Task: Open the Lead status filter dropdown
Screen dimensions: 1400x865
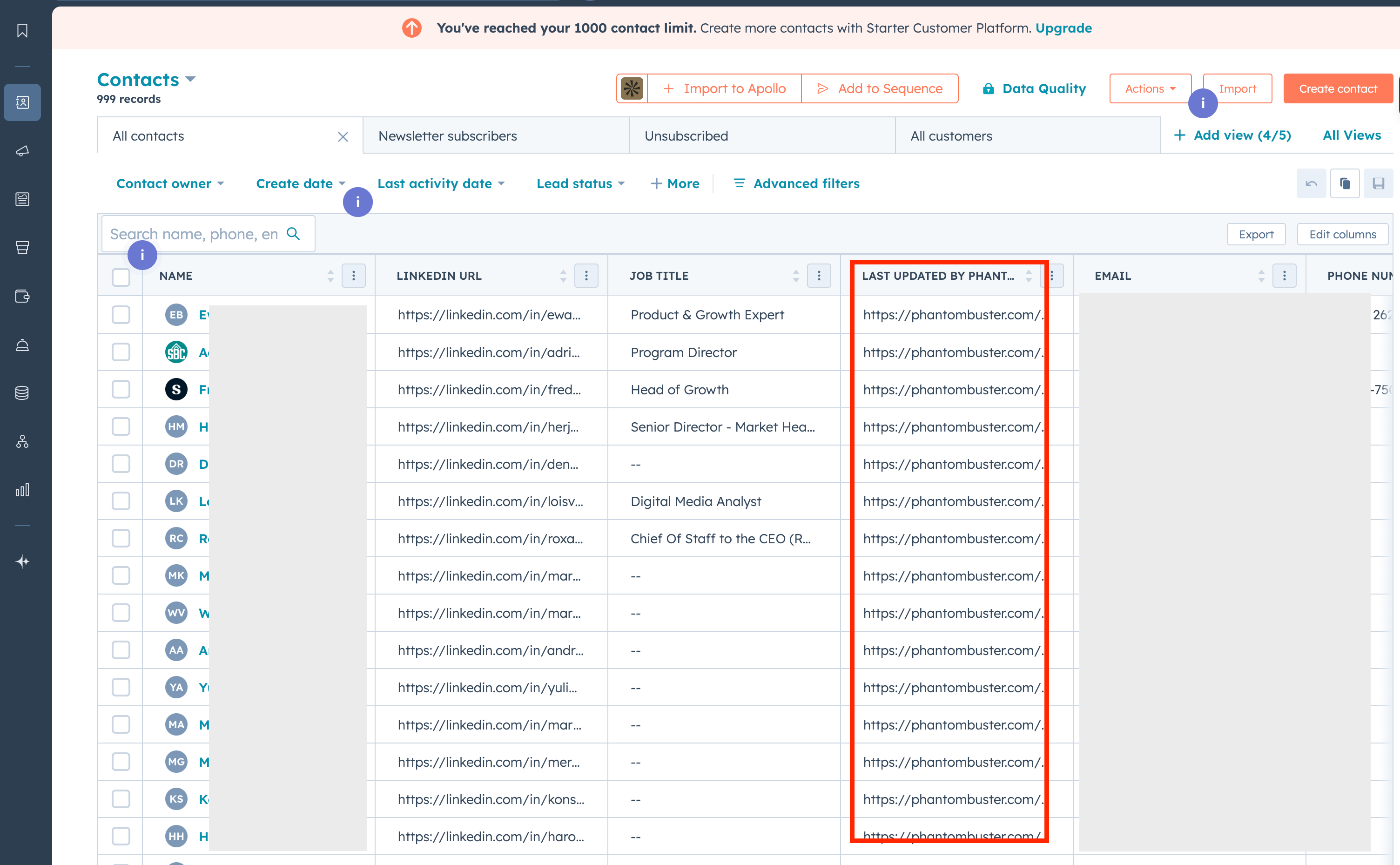Action: click(x=580, y=183)
